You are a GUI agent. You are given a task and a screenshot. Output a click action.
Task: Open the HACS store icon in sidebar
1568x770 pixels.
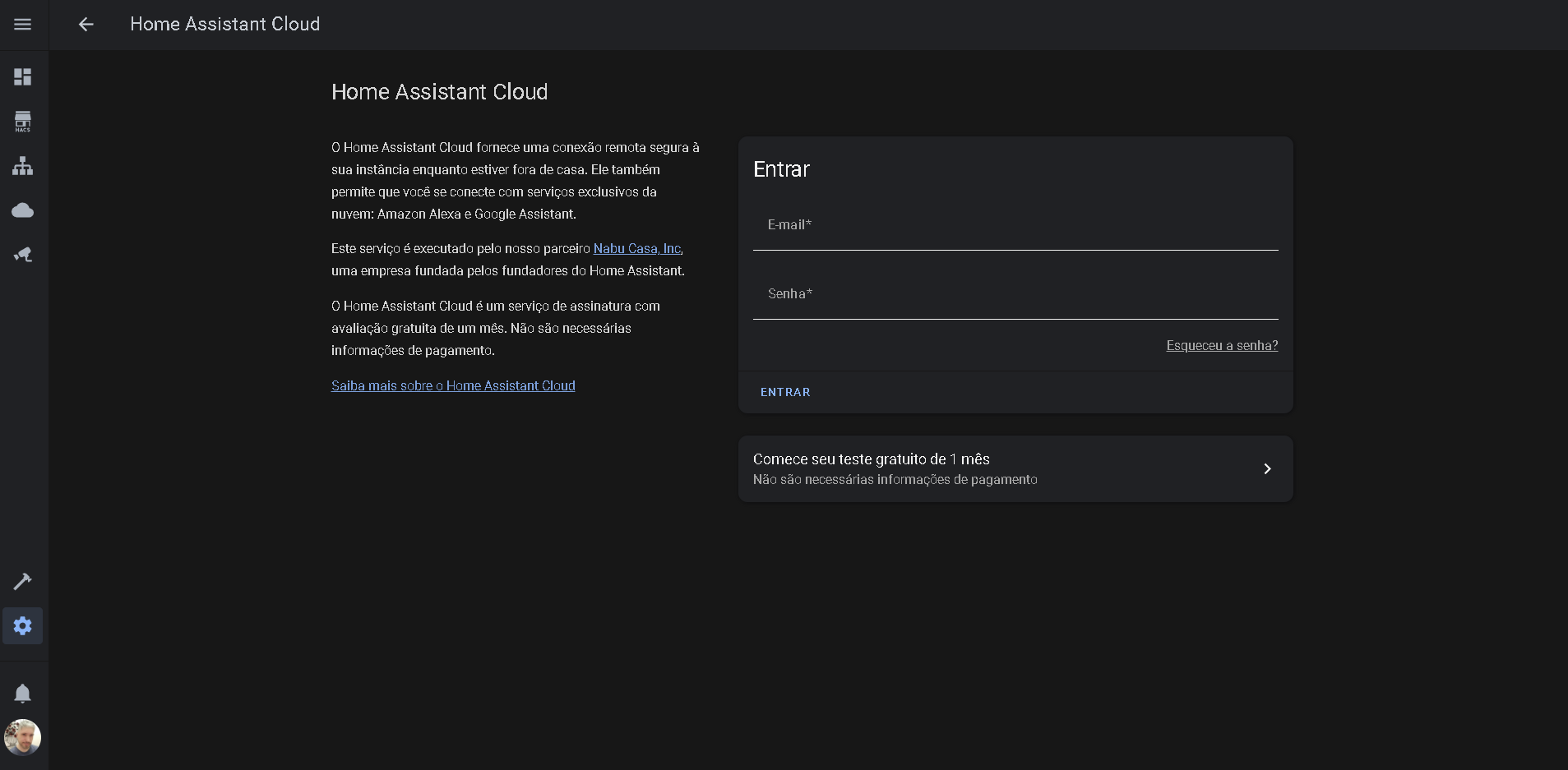coord(23,122)
